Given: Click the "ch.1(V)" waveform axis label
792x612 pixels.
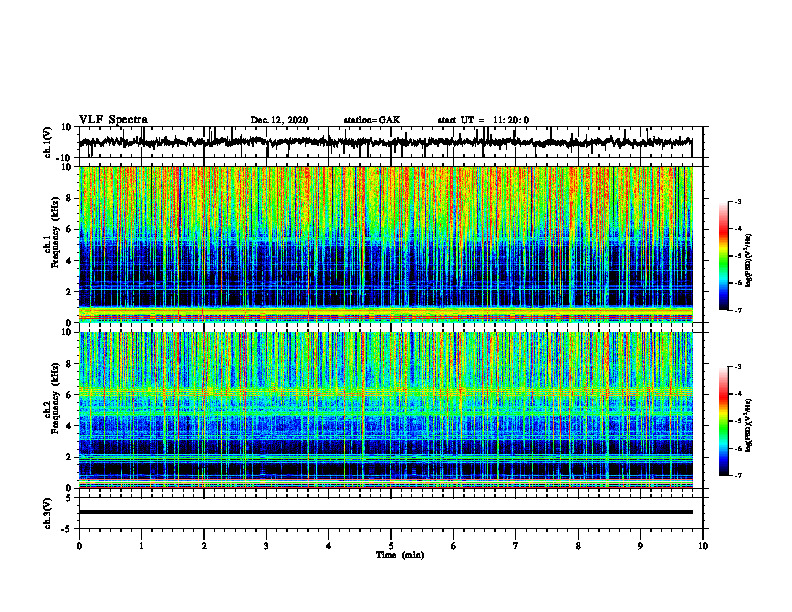Looking at the screenshot, I should [x=48, y=142].
